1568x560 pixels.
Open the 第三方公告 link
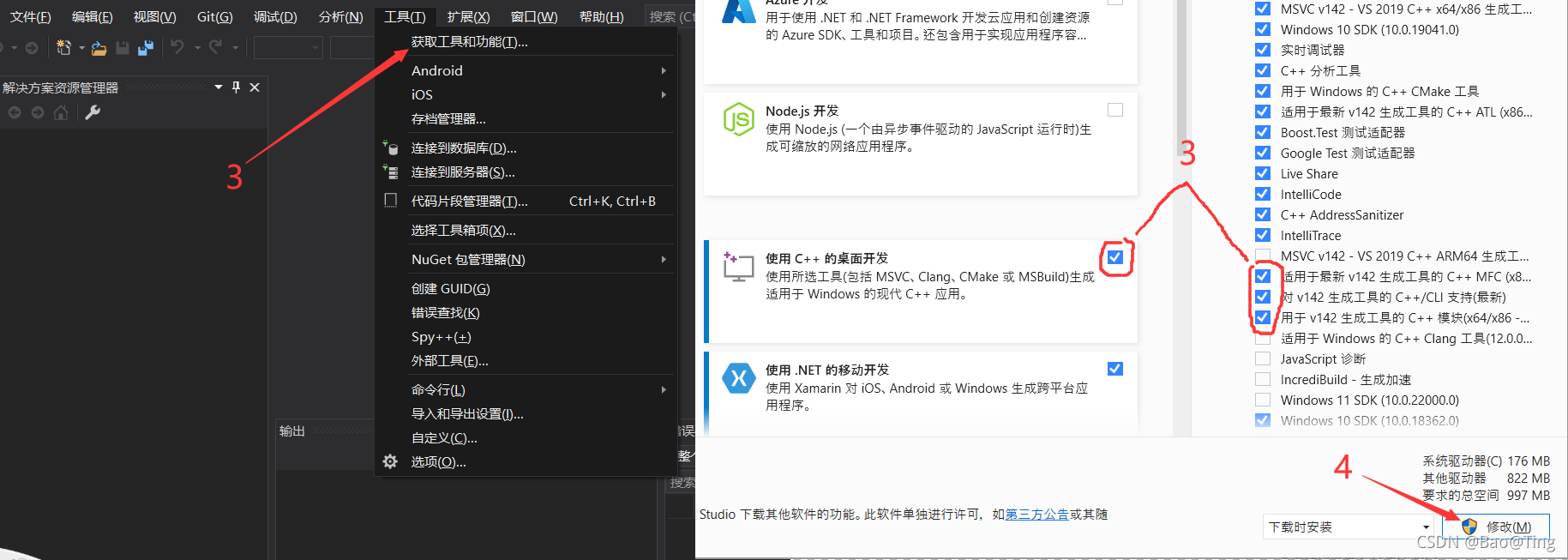(x=1036, y=514)
